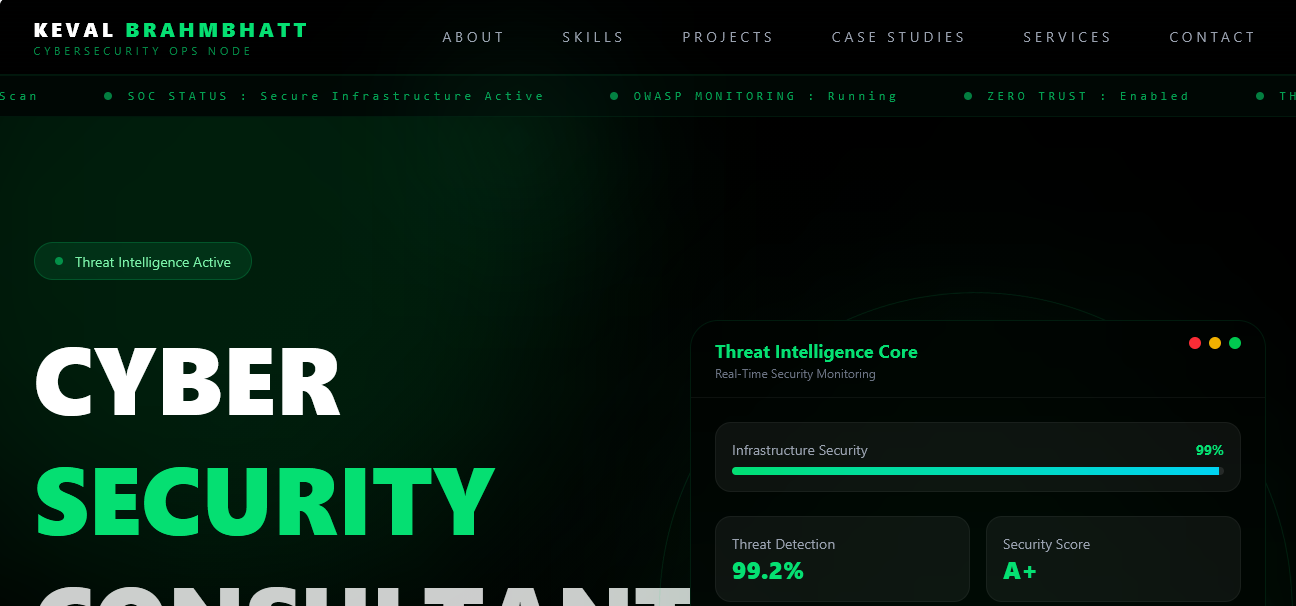
Task: Click the Real-Time Security Monitoring subtitle
Action: (795, 374)
